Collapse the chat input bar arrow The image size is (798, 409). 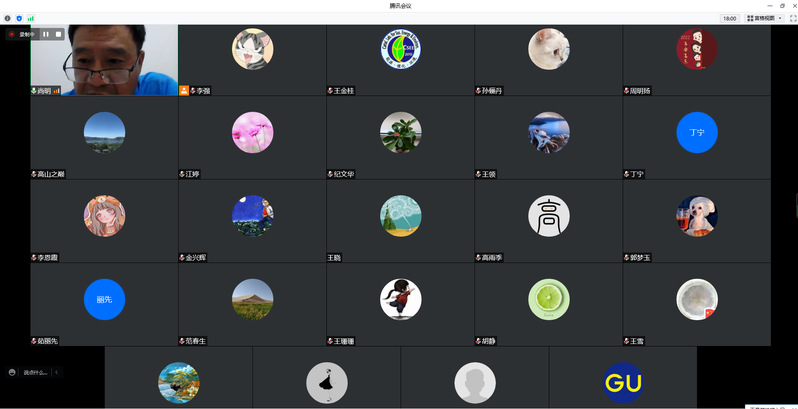(56, 372)
